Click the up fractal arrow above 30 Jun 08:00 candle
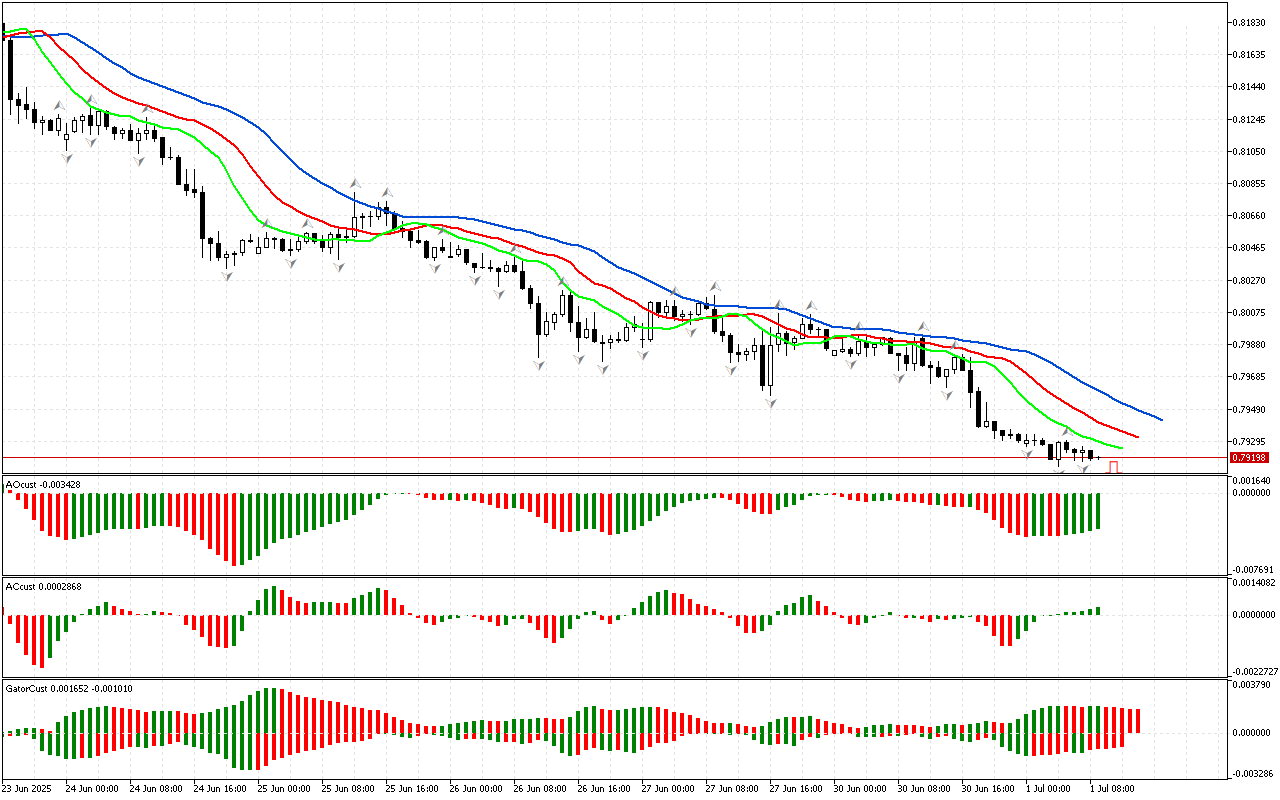The image size is (1280, 800). point(924,326)
